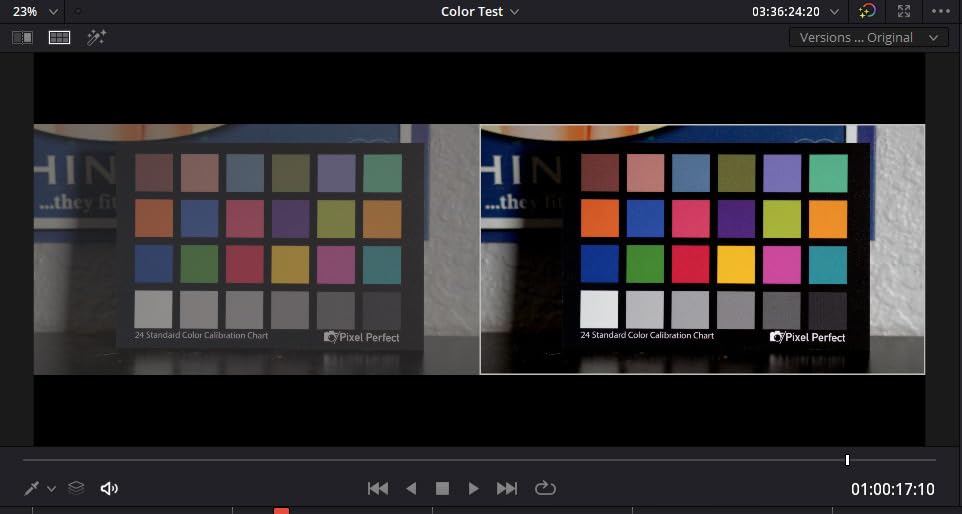This screenshot has height=514, width=962.
Task: Expand the eyedropper tool mode chevron
Action: (x=52, y=489)
